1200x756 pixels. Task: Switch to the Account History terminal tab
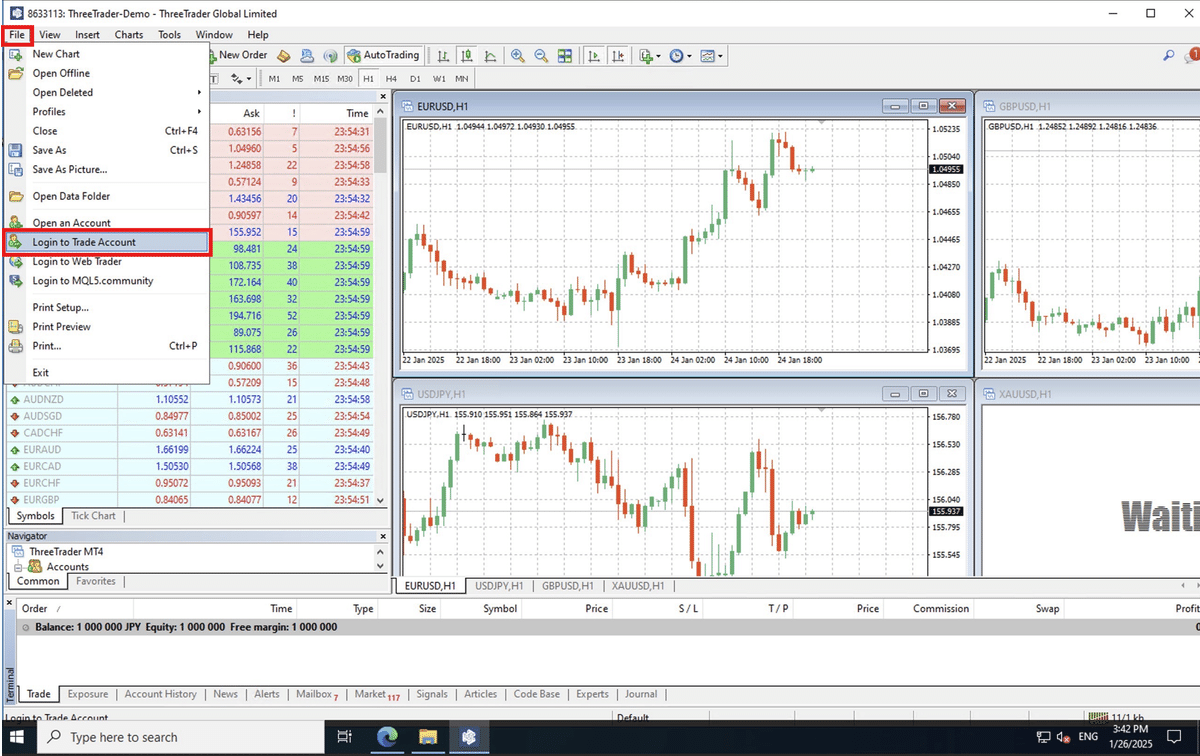point(160,694)
